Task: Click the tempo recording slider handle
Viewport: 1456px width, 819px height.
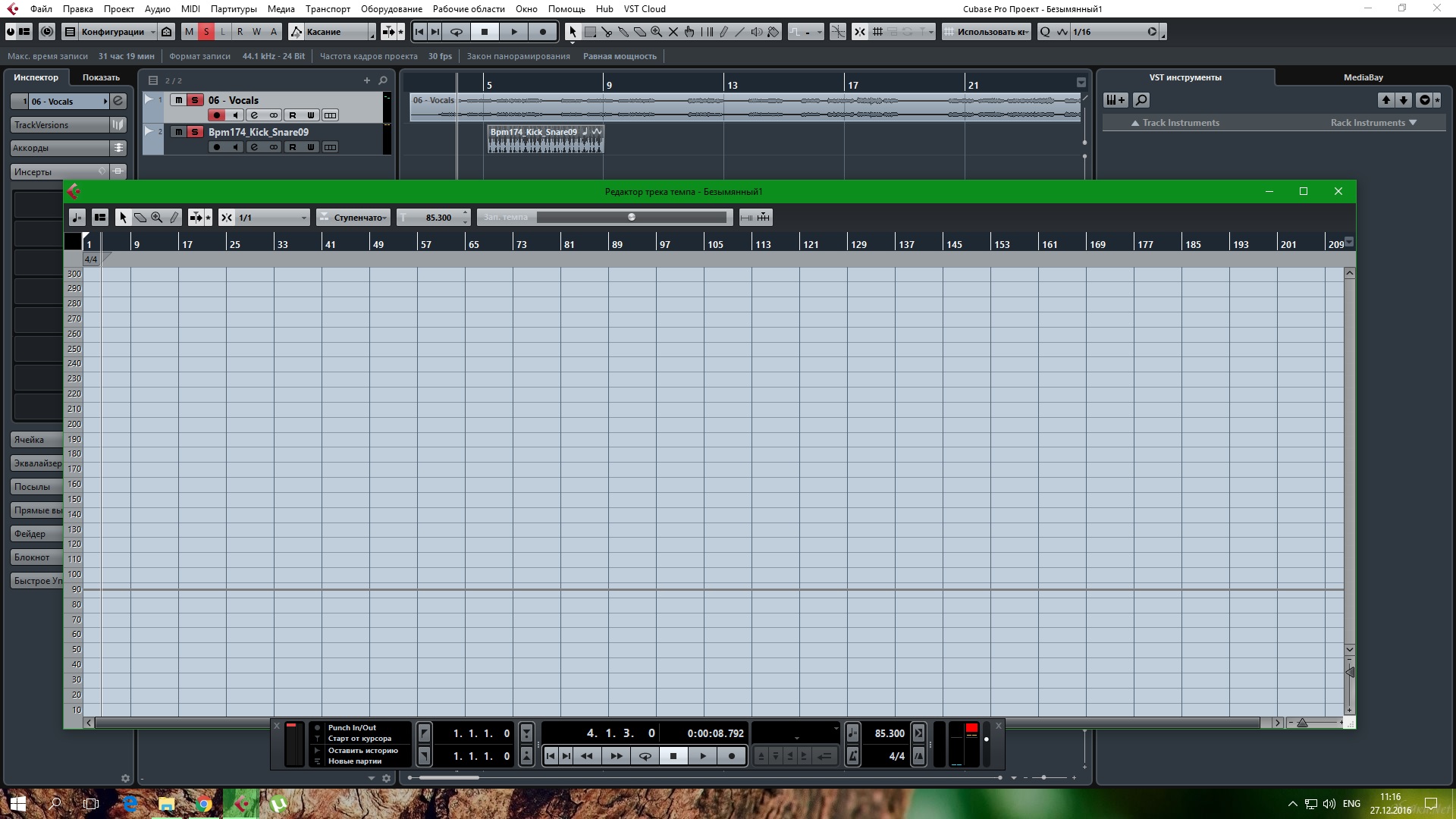Action: [x=632, y=218]
